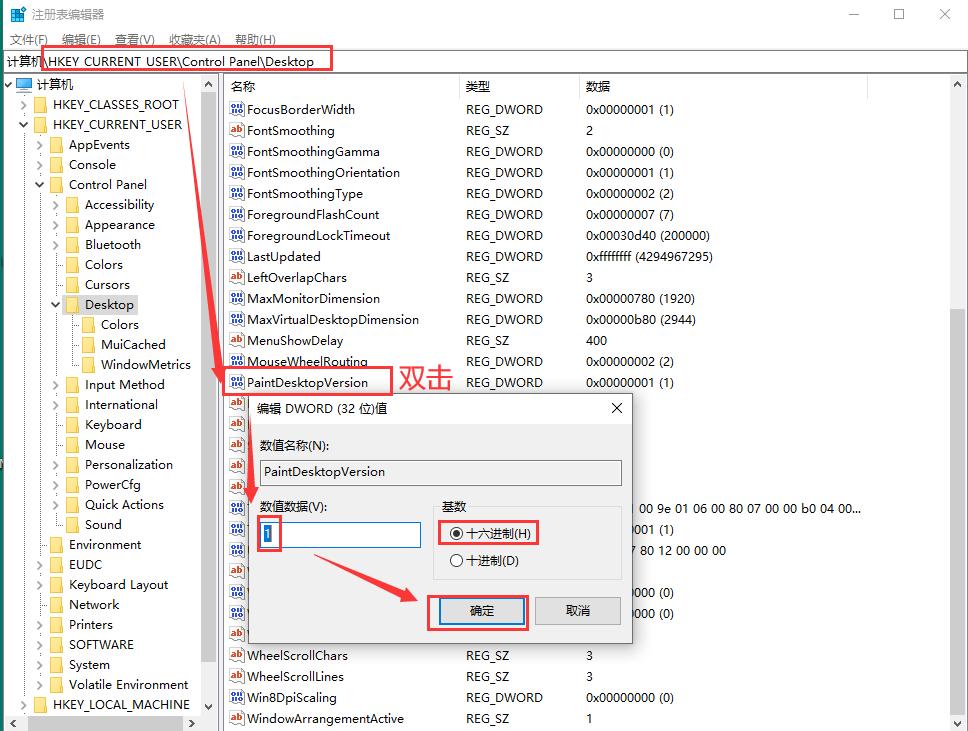
Task: Click the value data (数值数据) input field
Action: pos(340,535)
